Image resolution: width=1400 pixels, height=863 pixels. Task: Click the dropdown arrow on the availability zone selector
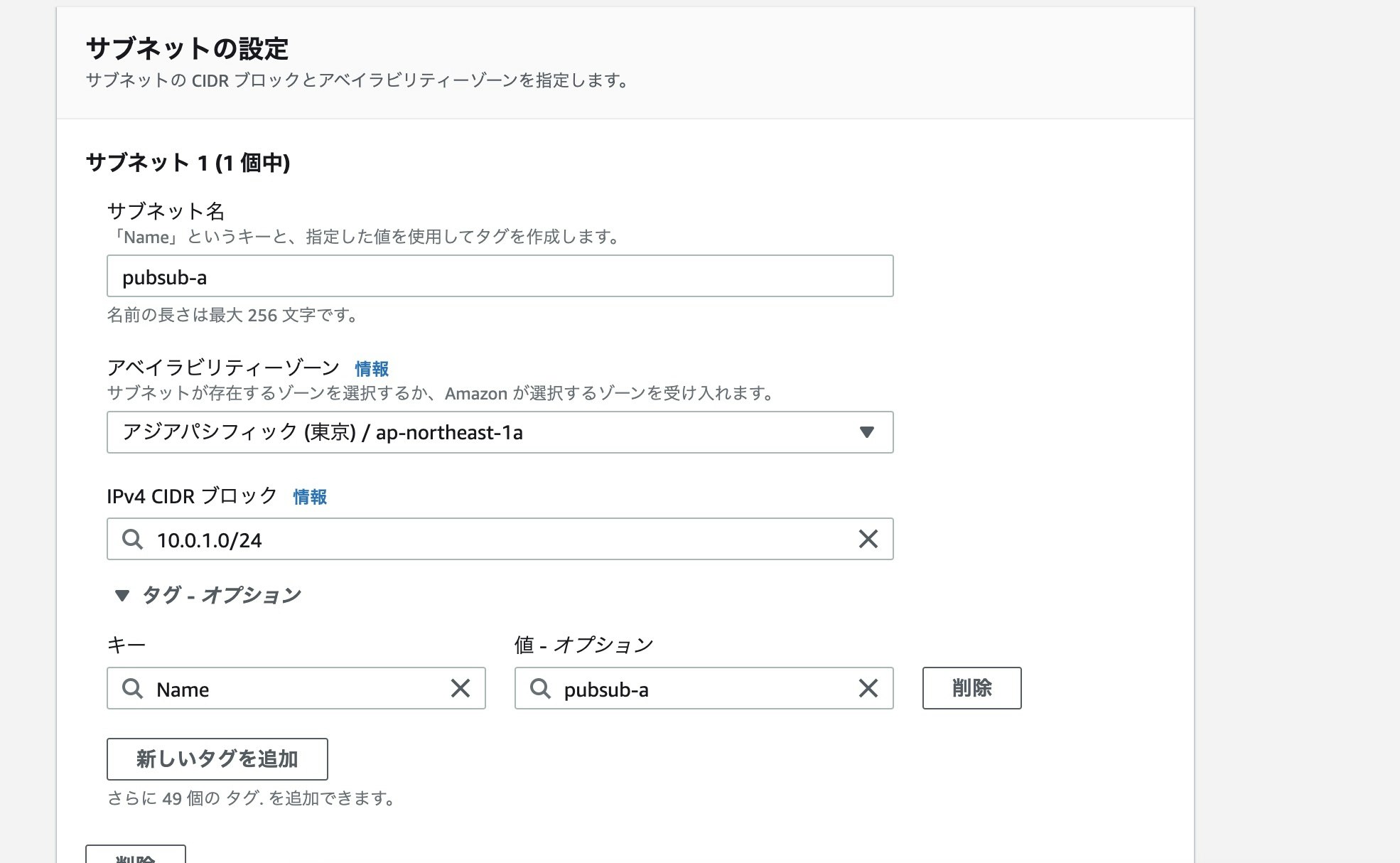tap(867, 432)
